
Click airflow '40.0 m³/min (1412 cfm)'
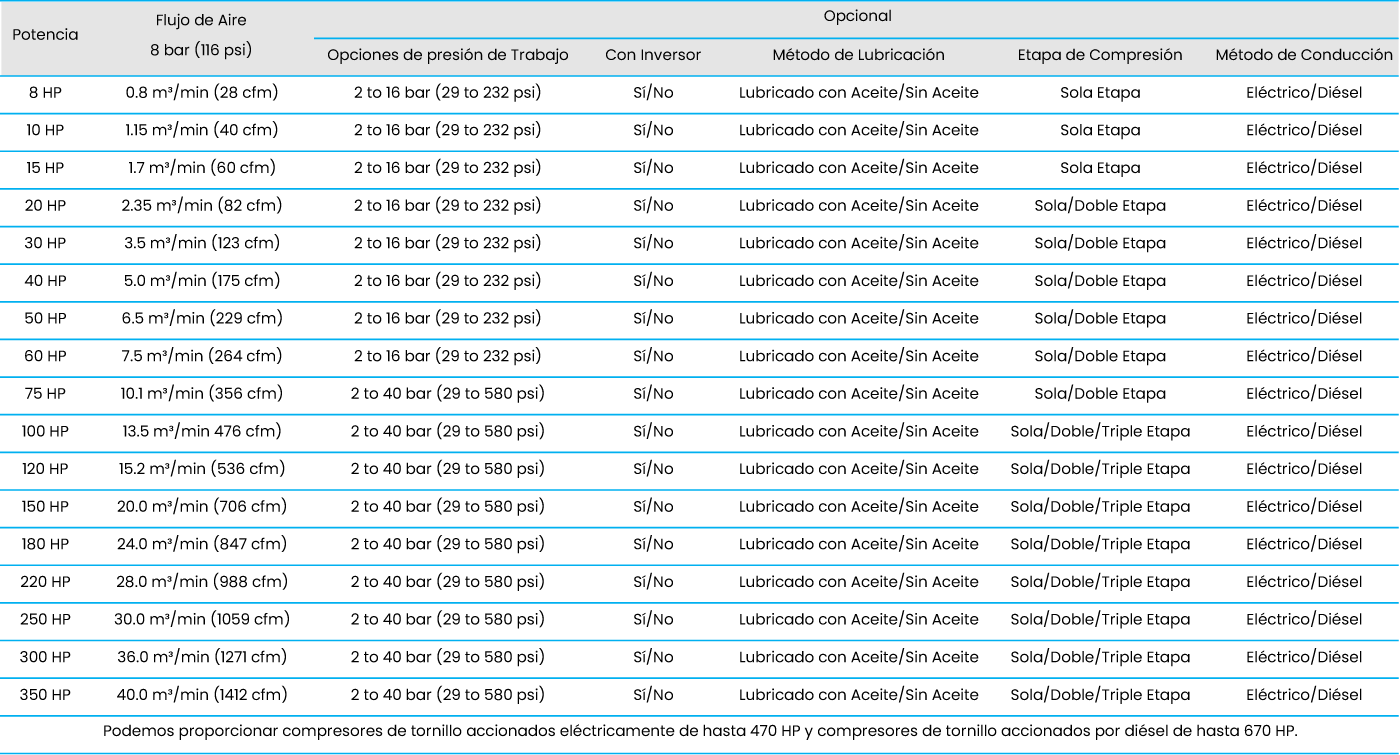click(x=202, y=695)
